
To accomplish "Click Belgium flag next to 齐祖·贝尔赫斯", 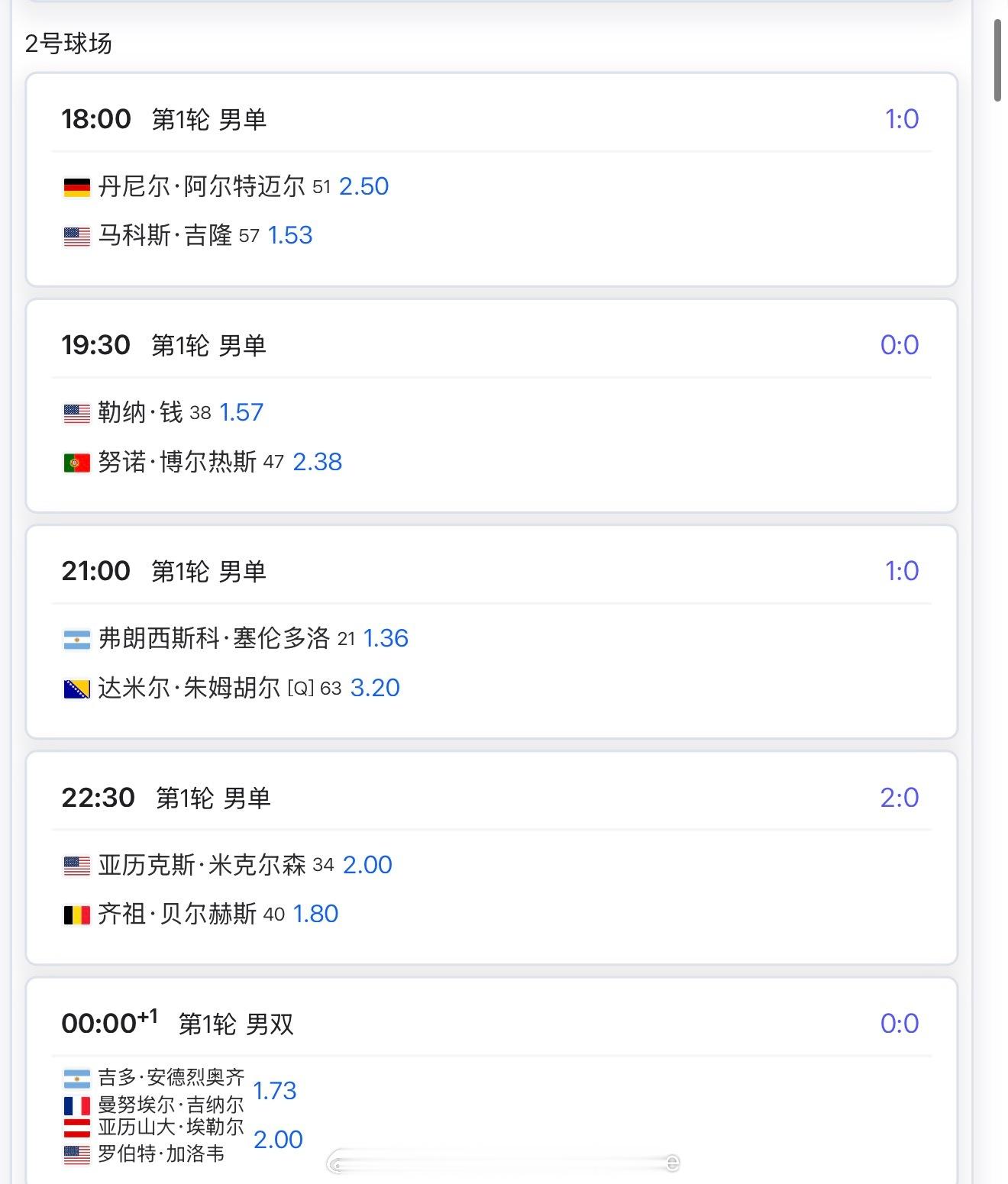I will (76, 915).
